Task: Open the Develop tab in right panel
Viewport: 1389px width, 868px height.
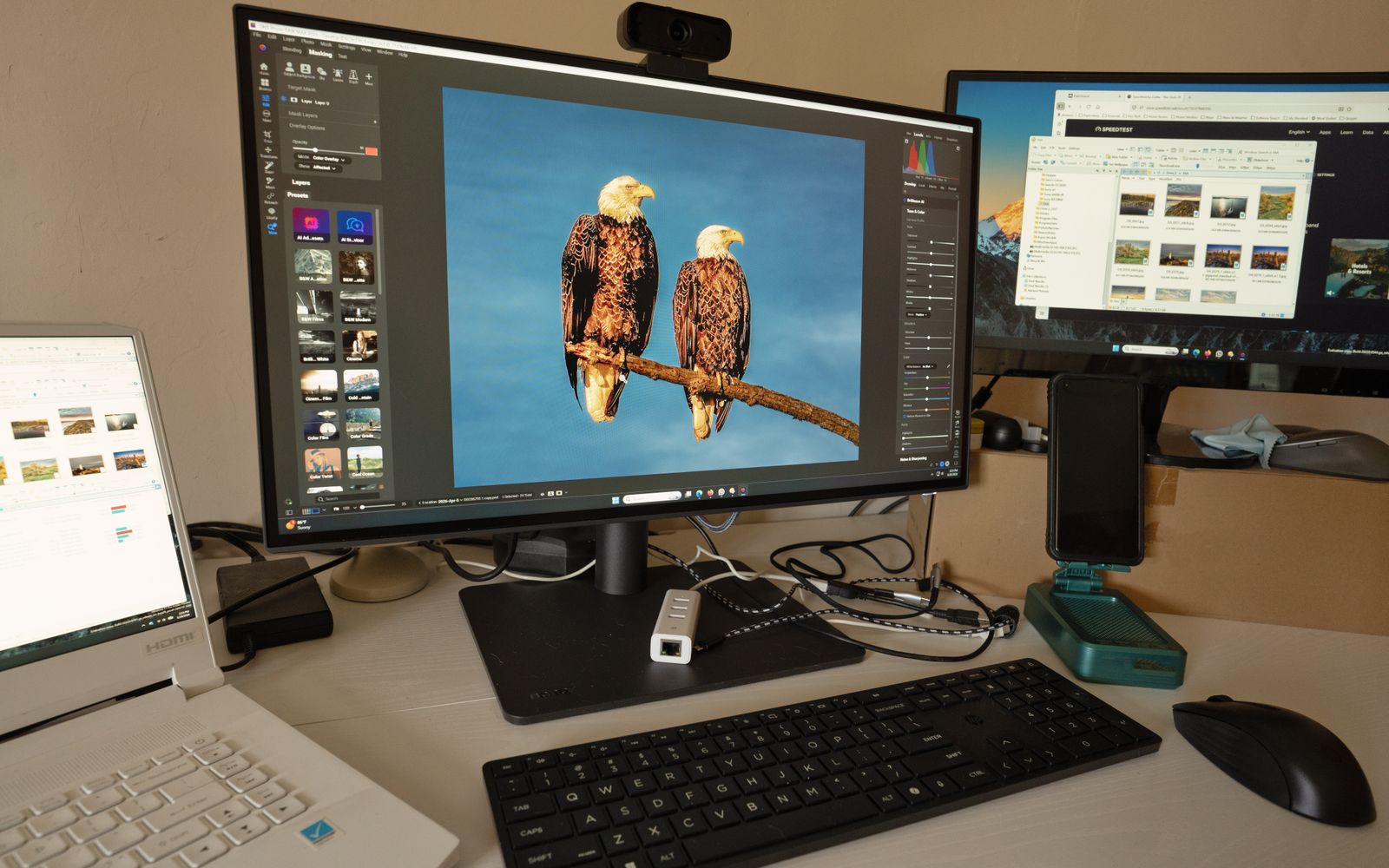Action: 909,184
